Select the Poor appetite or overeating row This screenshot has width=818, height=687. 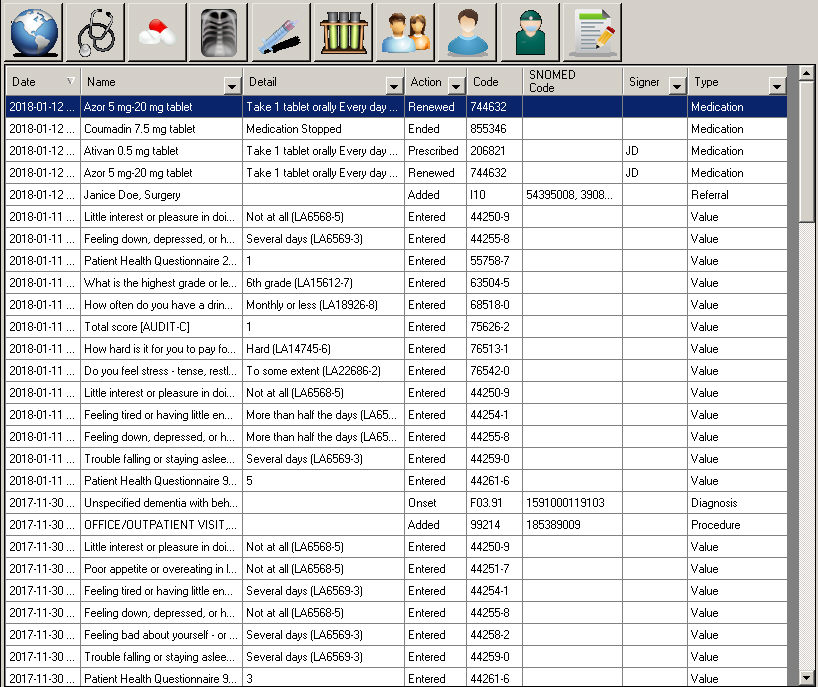396,569
